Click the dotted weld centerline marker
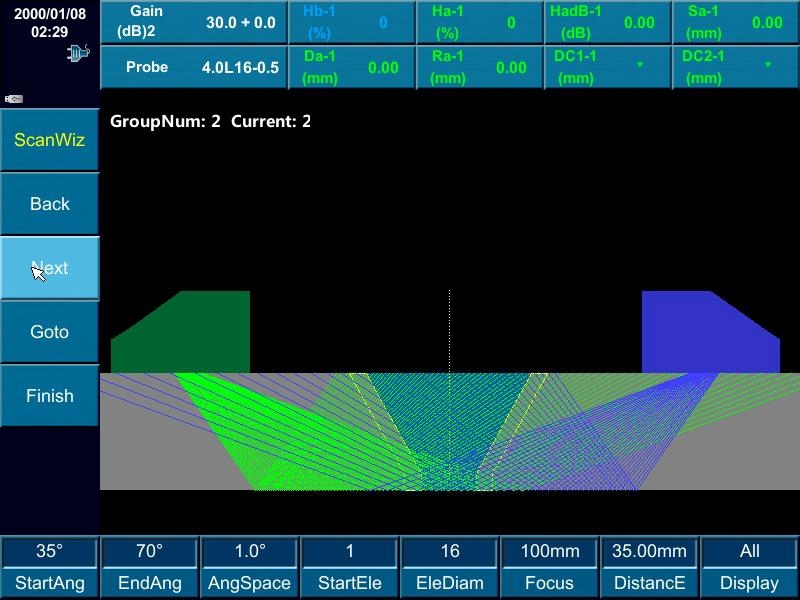 449,330
